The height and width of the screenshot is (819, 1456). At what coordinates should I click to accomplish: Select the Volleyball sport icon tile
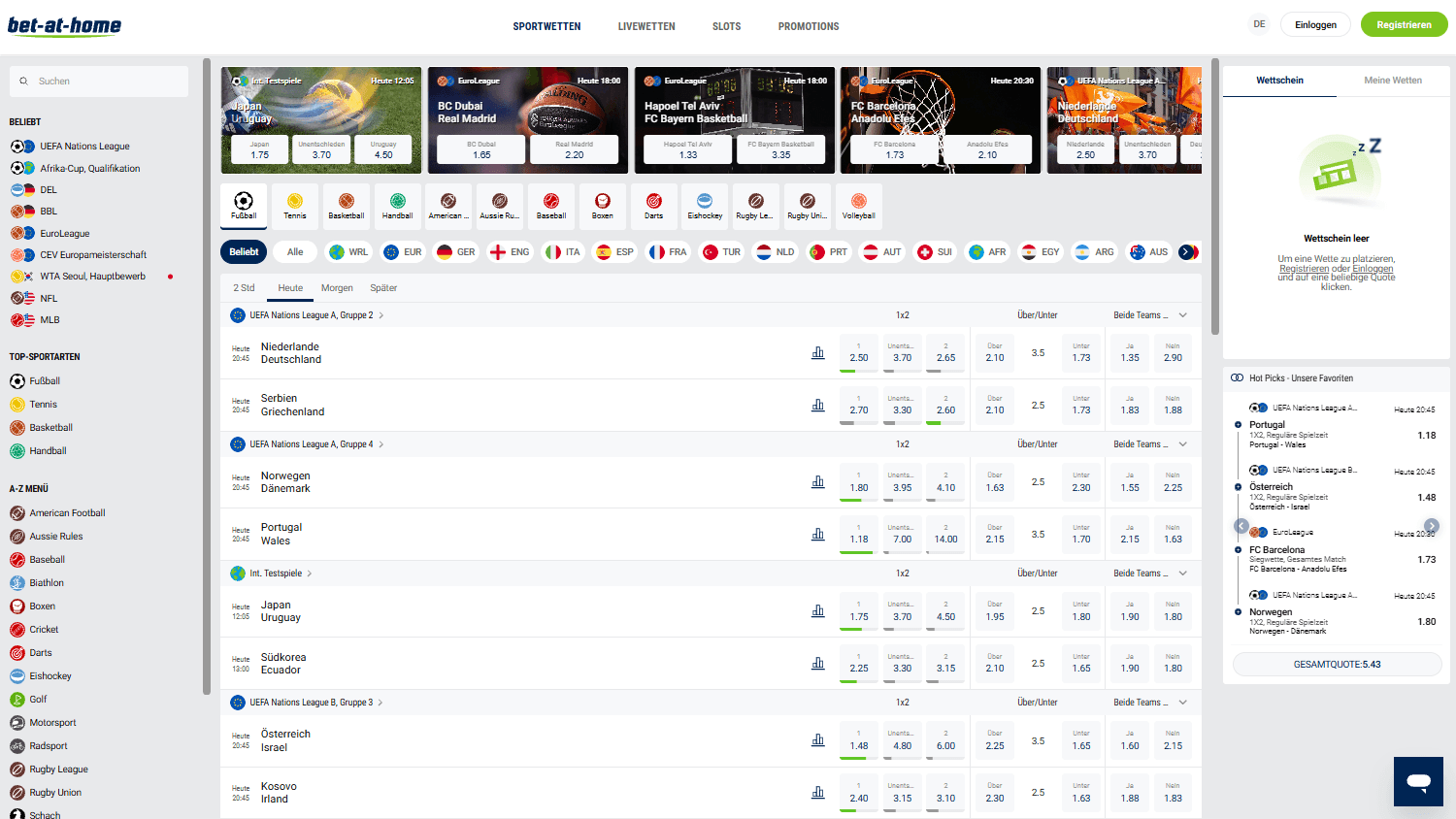click(x=859, y=207)
